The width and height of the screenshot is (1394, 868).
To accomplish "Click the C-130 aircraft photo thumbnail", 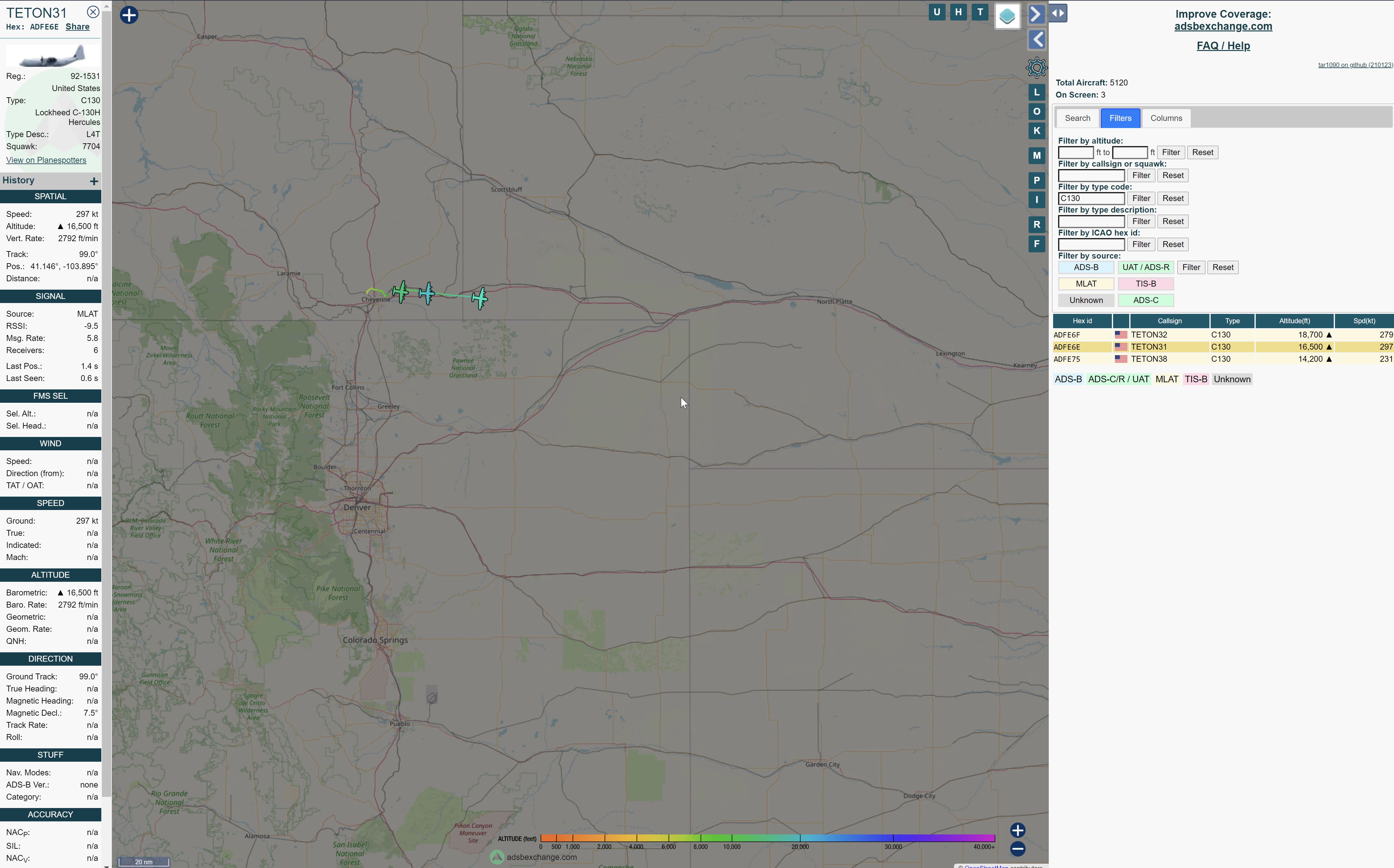I will (x=53, y=56).
